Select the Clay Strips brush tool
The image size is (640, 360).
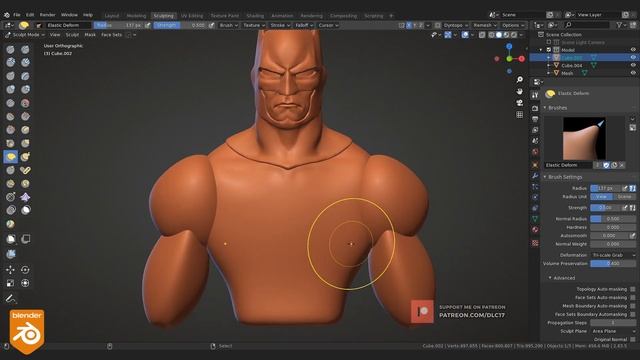[x=25, y=62]
